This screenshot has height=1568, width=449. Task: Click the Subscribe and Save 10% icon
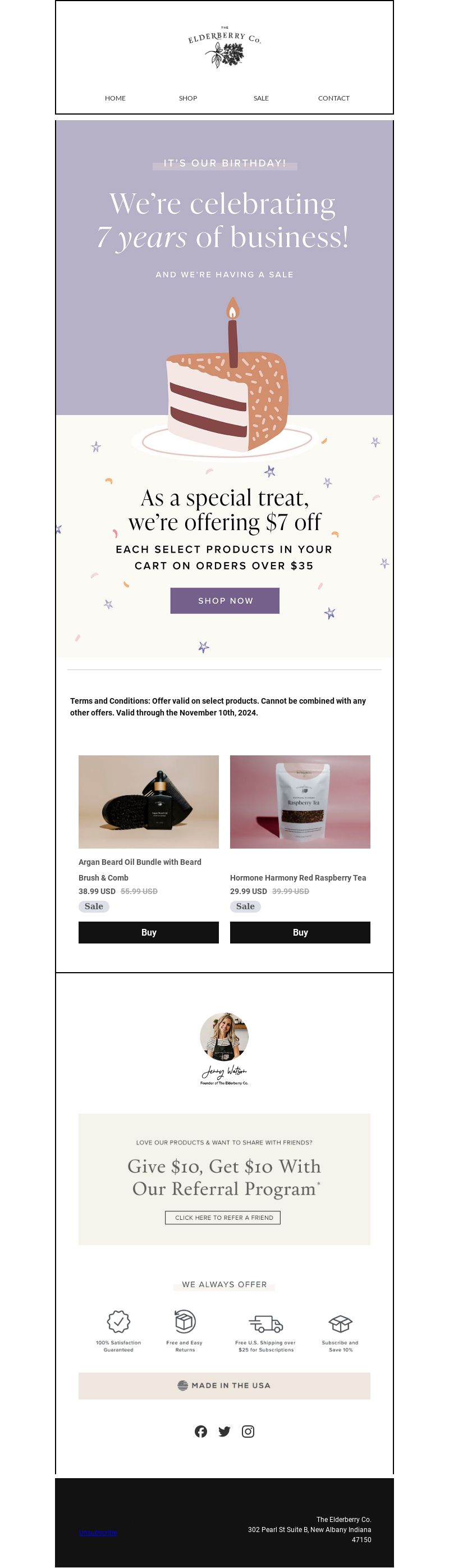point(341,1323)
